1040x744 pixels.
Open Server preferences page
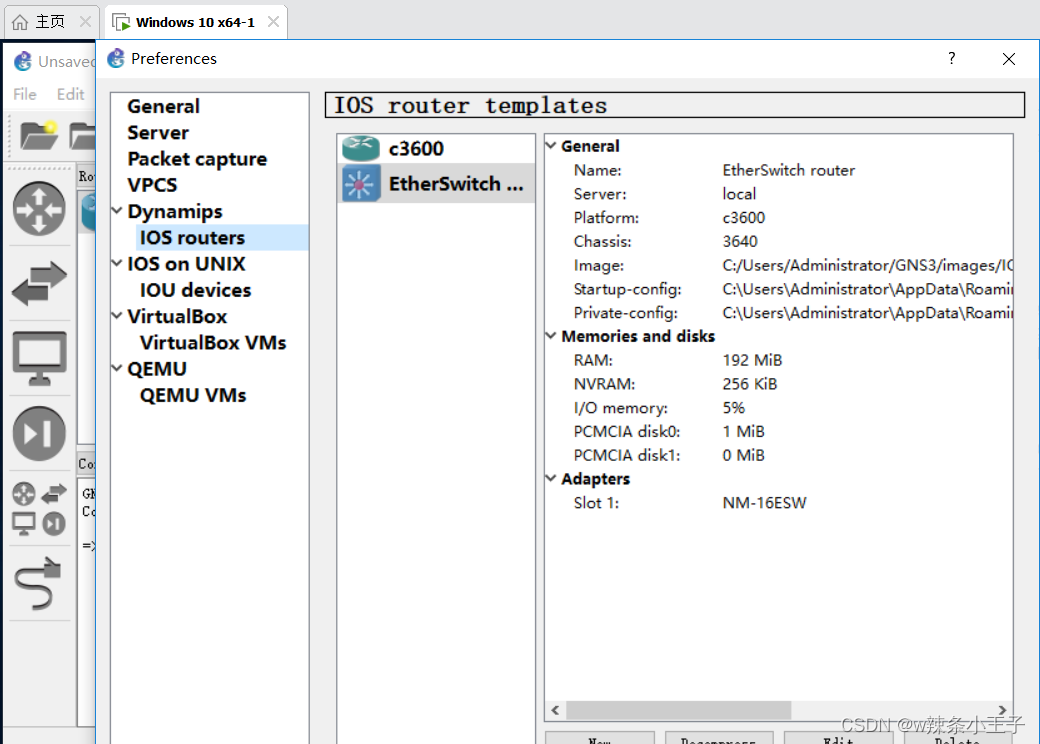158,133
